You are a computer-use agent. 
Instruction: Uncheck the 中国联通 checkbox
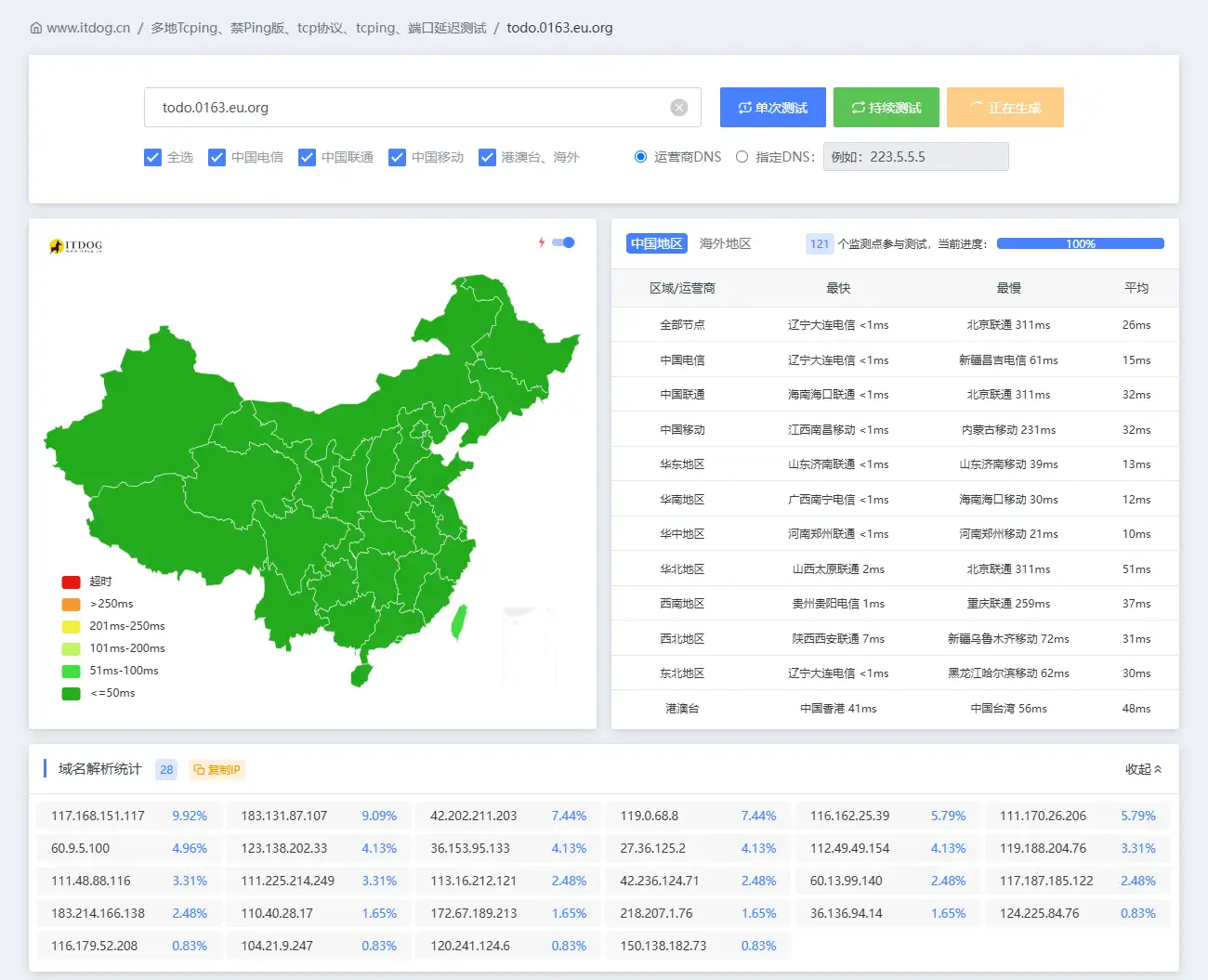[307, 157]
